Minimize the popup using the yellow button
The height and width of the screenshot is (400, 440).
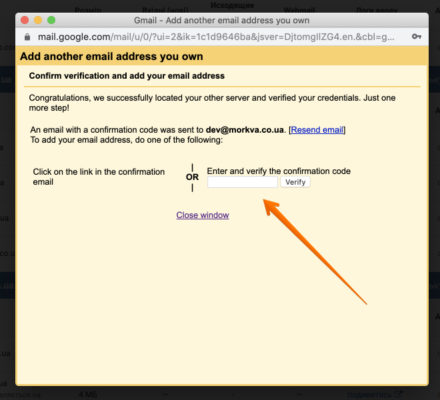click(x=38, y=20)
